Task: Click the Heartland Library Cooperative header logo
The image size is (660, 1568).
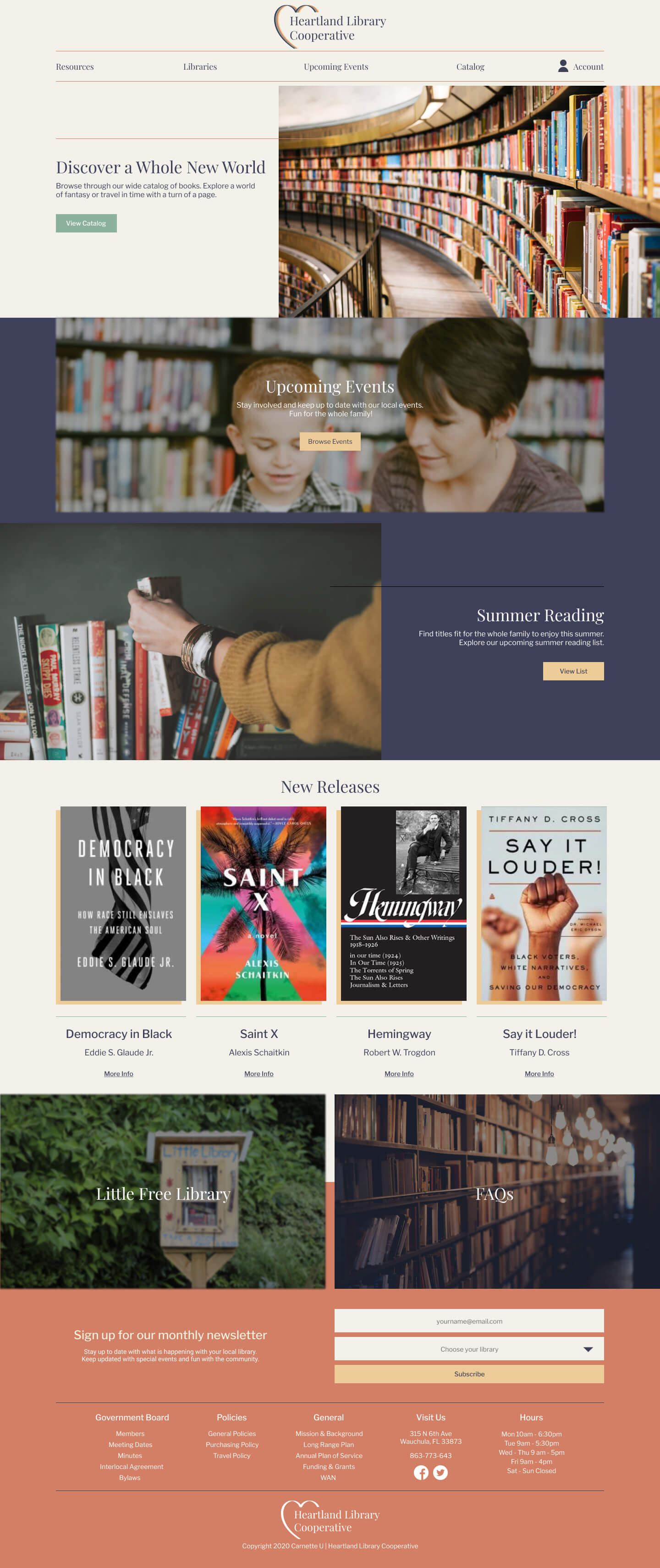Action: [x=330, y=26]
